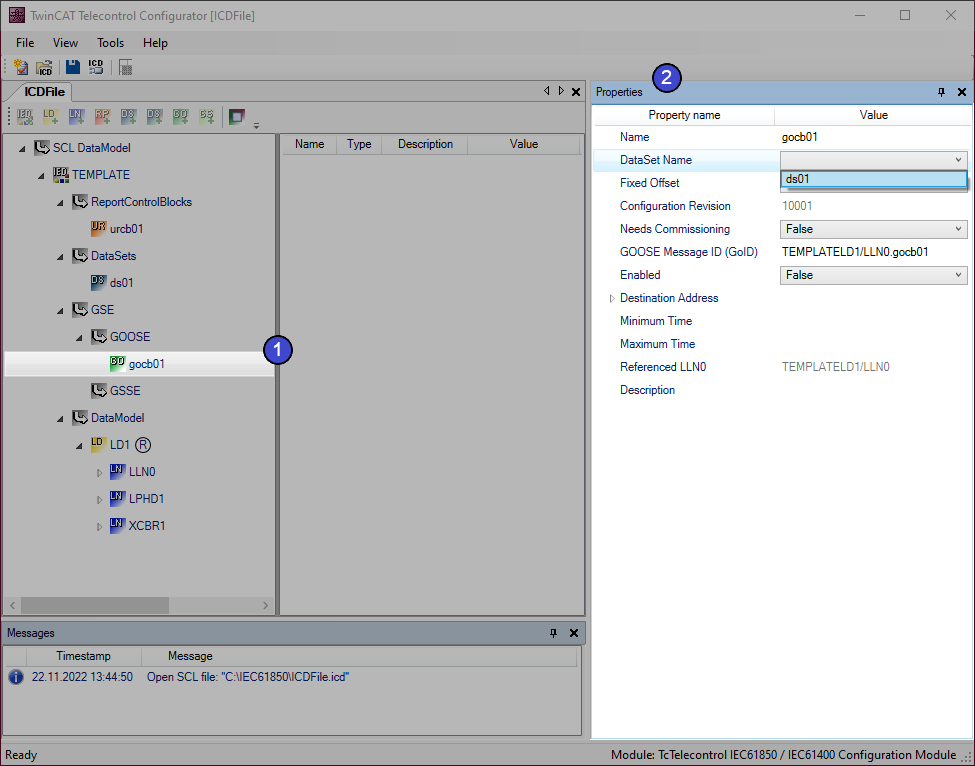This screenshot has width=975, height=766.
Task: Click the left tab scroll arrow
Action: coord(547,91)
